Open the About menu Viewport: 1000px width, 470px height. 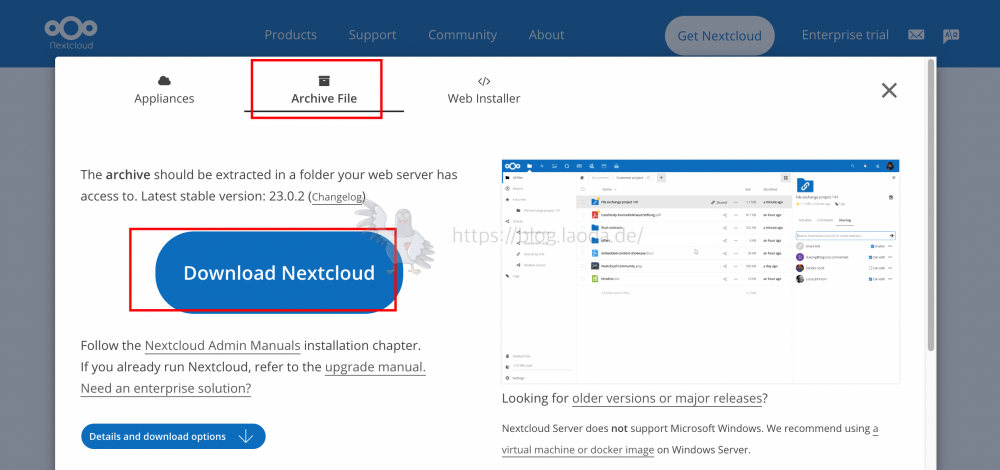click(x=547, y=35)
